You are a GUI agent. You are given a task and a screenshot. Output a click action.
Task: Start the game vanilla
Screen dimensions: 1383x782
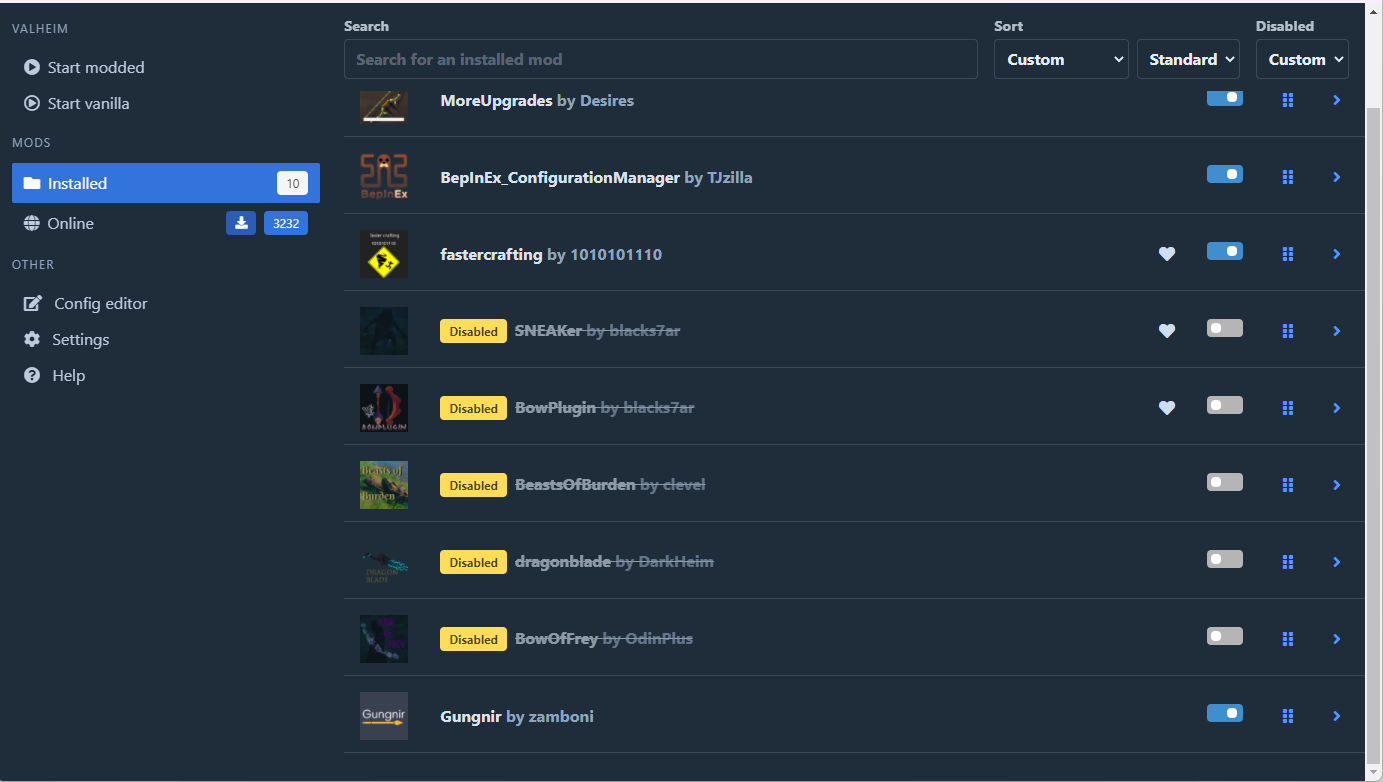tap(166, 103)
